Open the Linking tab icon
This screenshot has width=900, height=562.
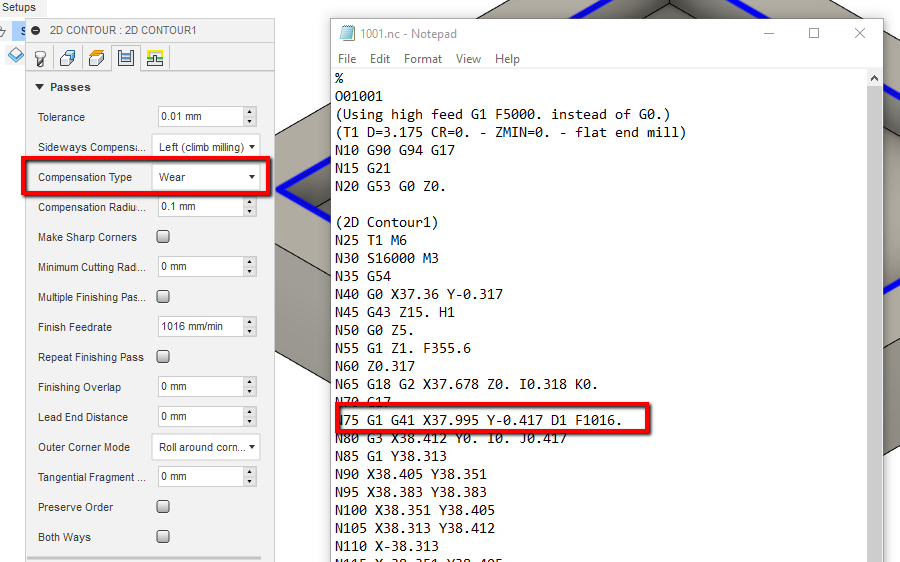[154, 58]
